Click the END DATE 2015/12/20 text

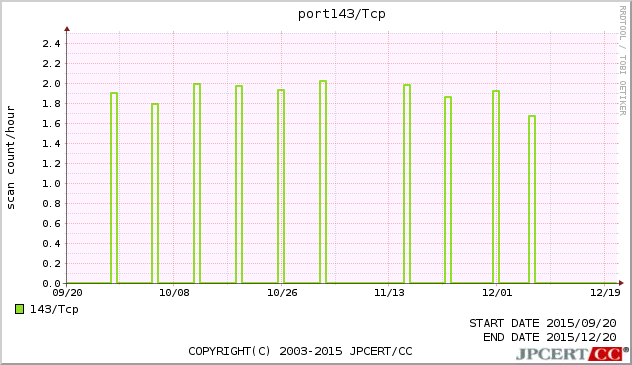tap(550, 337)
